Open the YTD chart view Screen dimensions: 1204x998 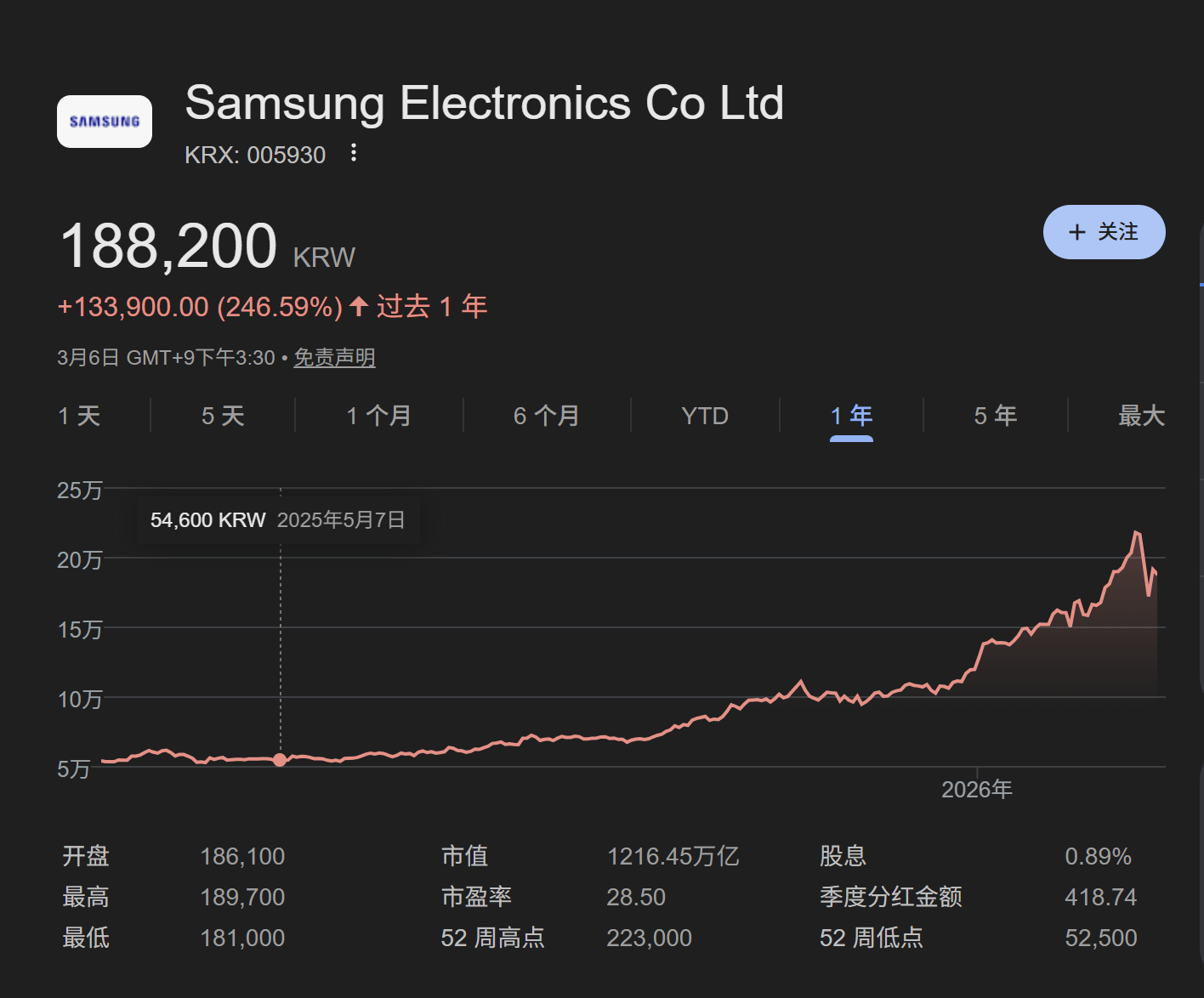tap(704, 416)
